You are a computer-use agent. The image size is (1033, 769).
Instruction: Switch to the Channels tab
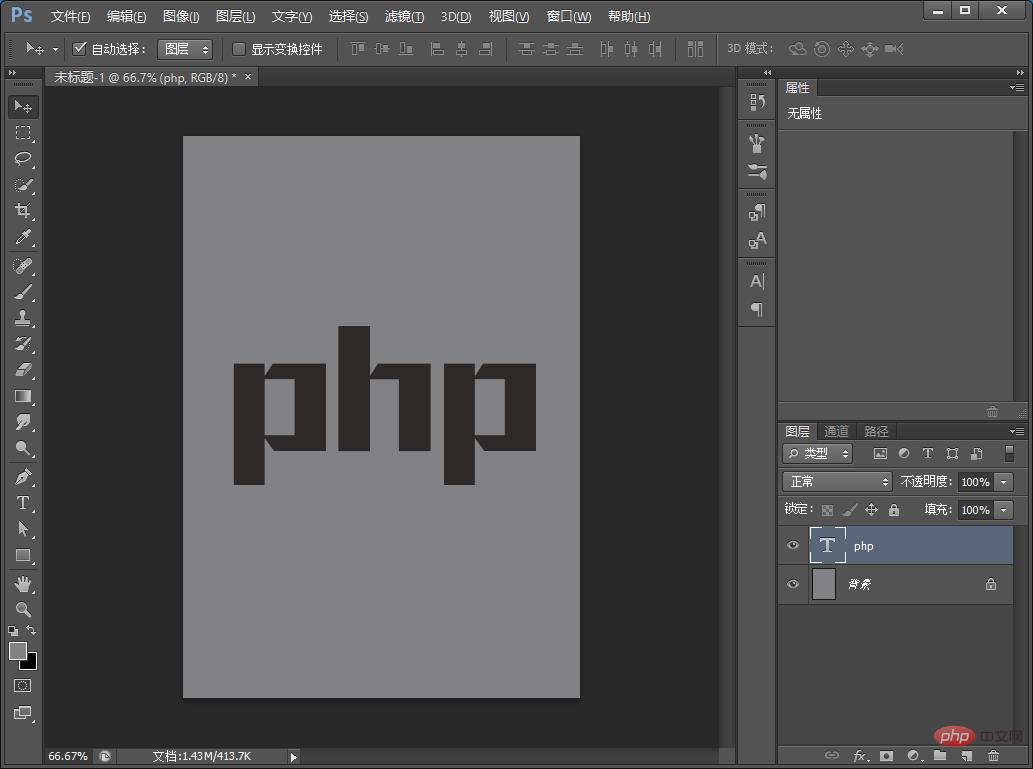[x=837, y=432]
